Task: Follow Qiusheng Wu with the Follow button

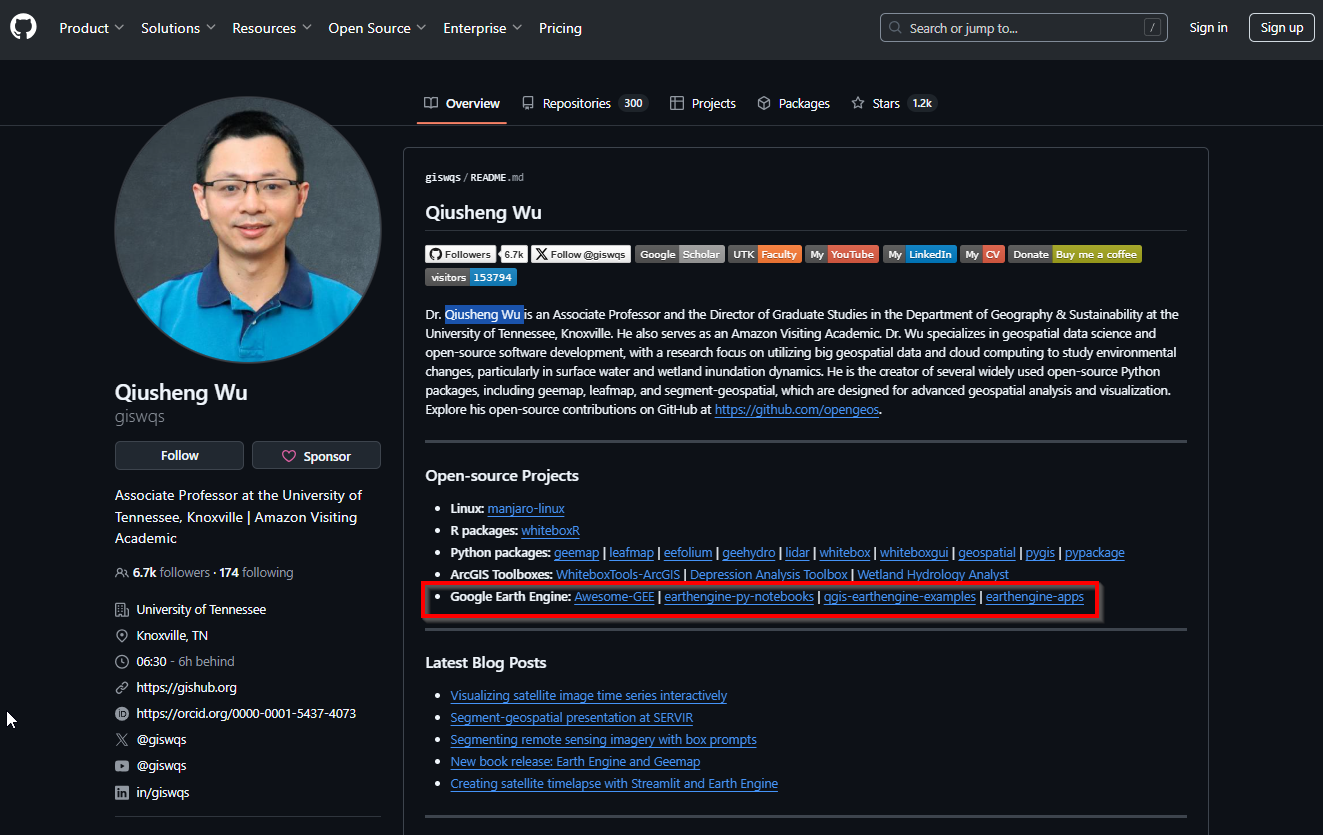Action: coord(179,455)
